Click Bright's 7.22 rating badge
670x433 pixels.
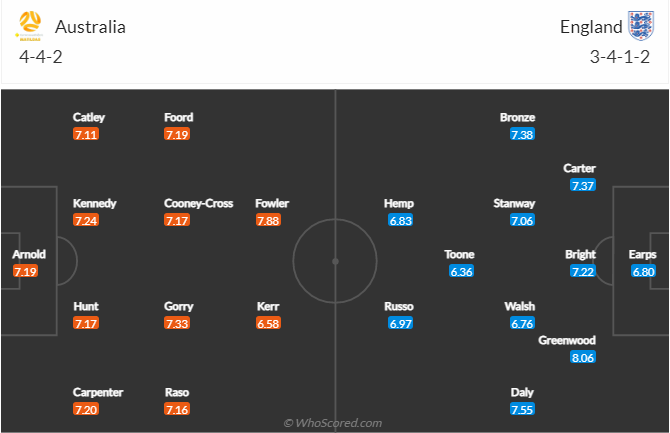point(583,272)
